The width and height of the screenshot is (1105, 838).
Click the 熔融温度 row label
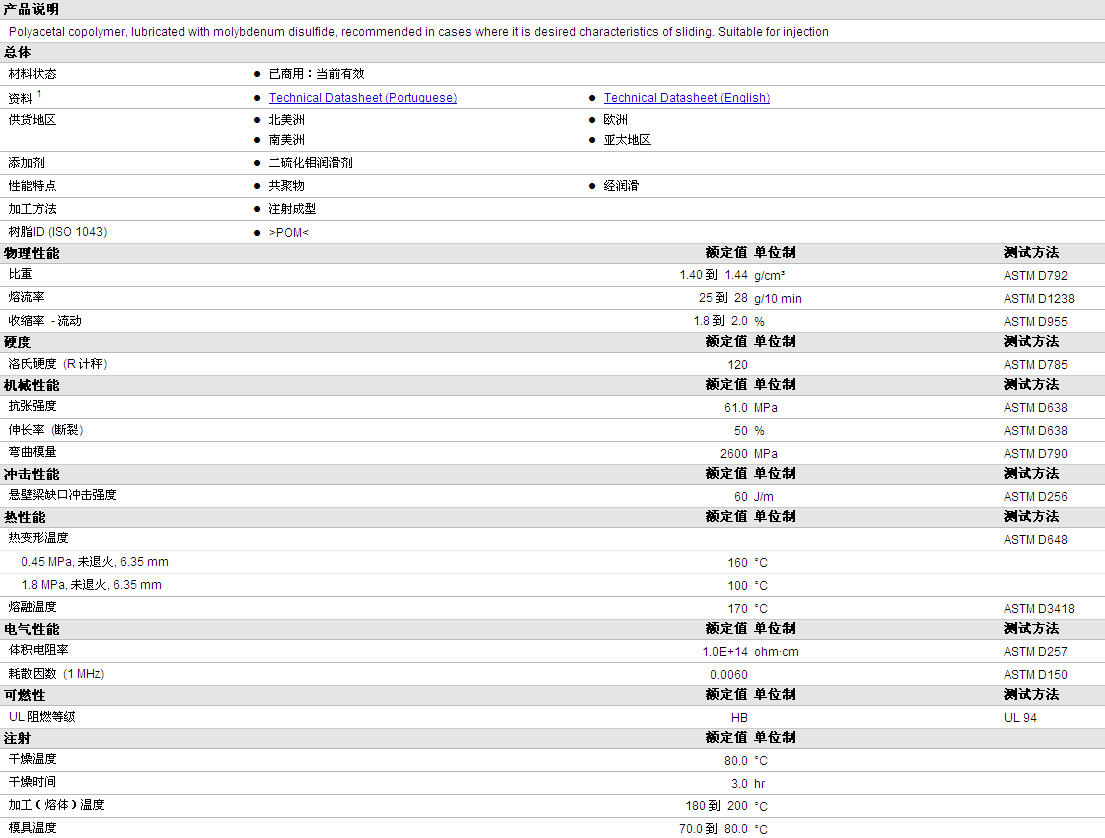click(x=32, y=607)
